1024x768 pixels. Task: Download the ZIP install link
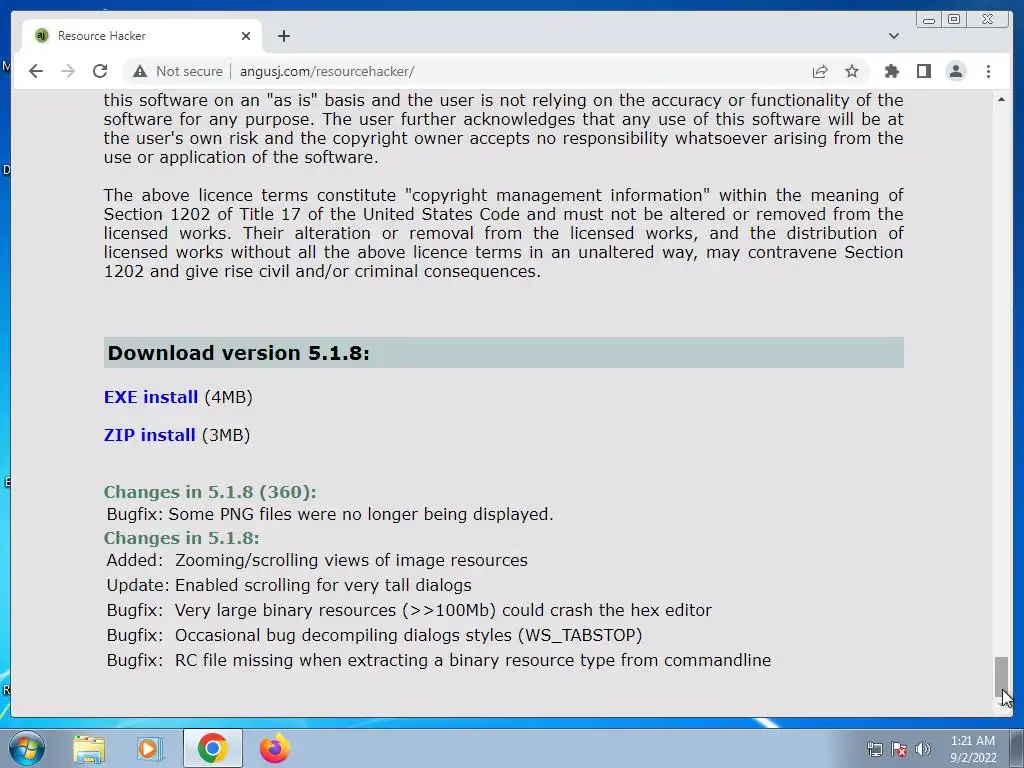click(x=150, y=435)
